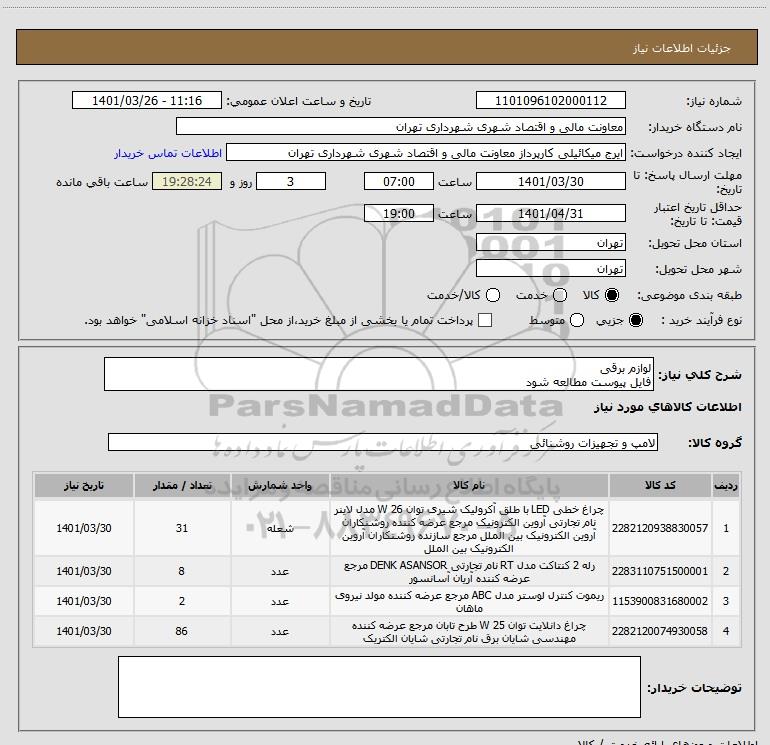The height and width of the screenshot is (745, 770).
Task: Click the unit شعله in row 1
Action: (x=280, y=529)
